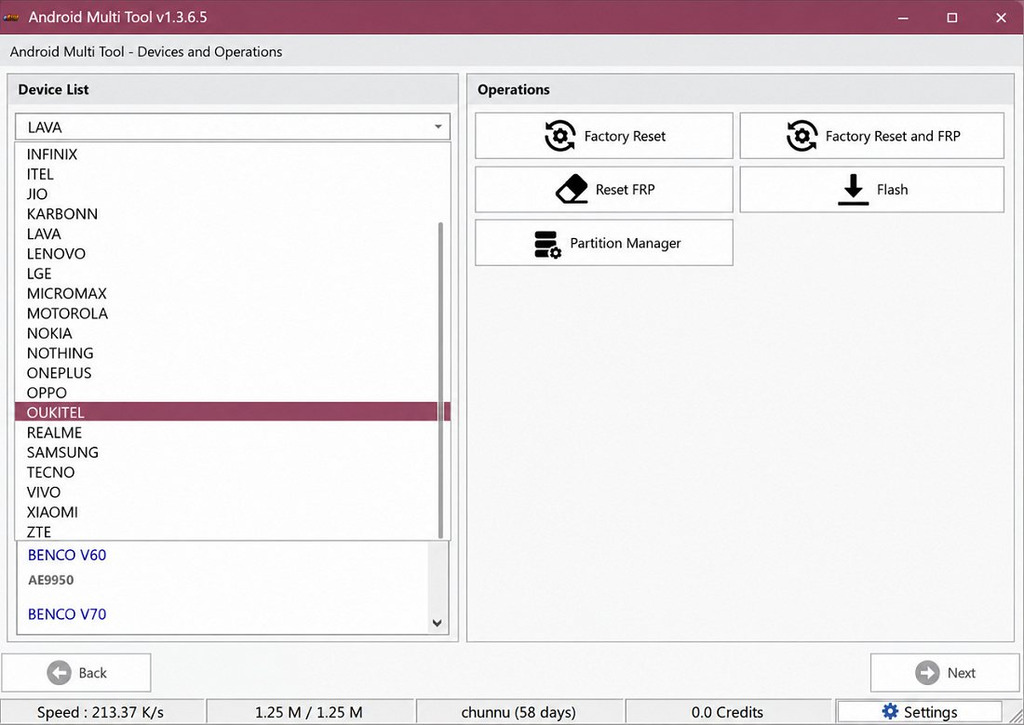Select the BENCO V60 device
Image resolution: width=1024 pixels, height=725 pixels.
67,555
